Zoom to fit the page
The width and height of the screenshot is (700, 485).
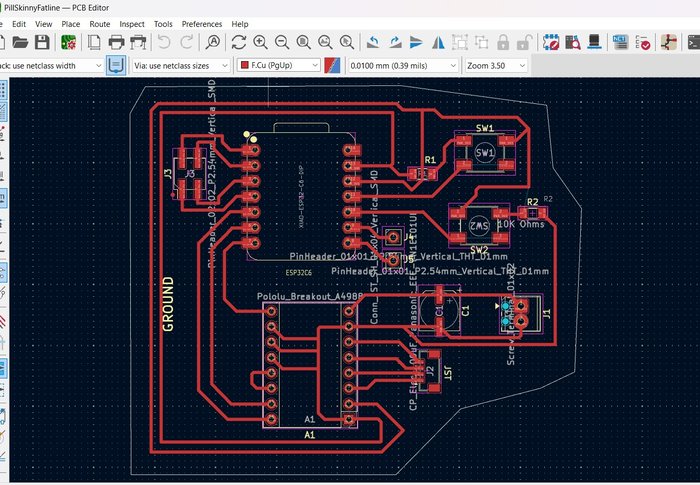[304, 42]
